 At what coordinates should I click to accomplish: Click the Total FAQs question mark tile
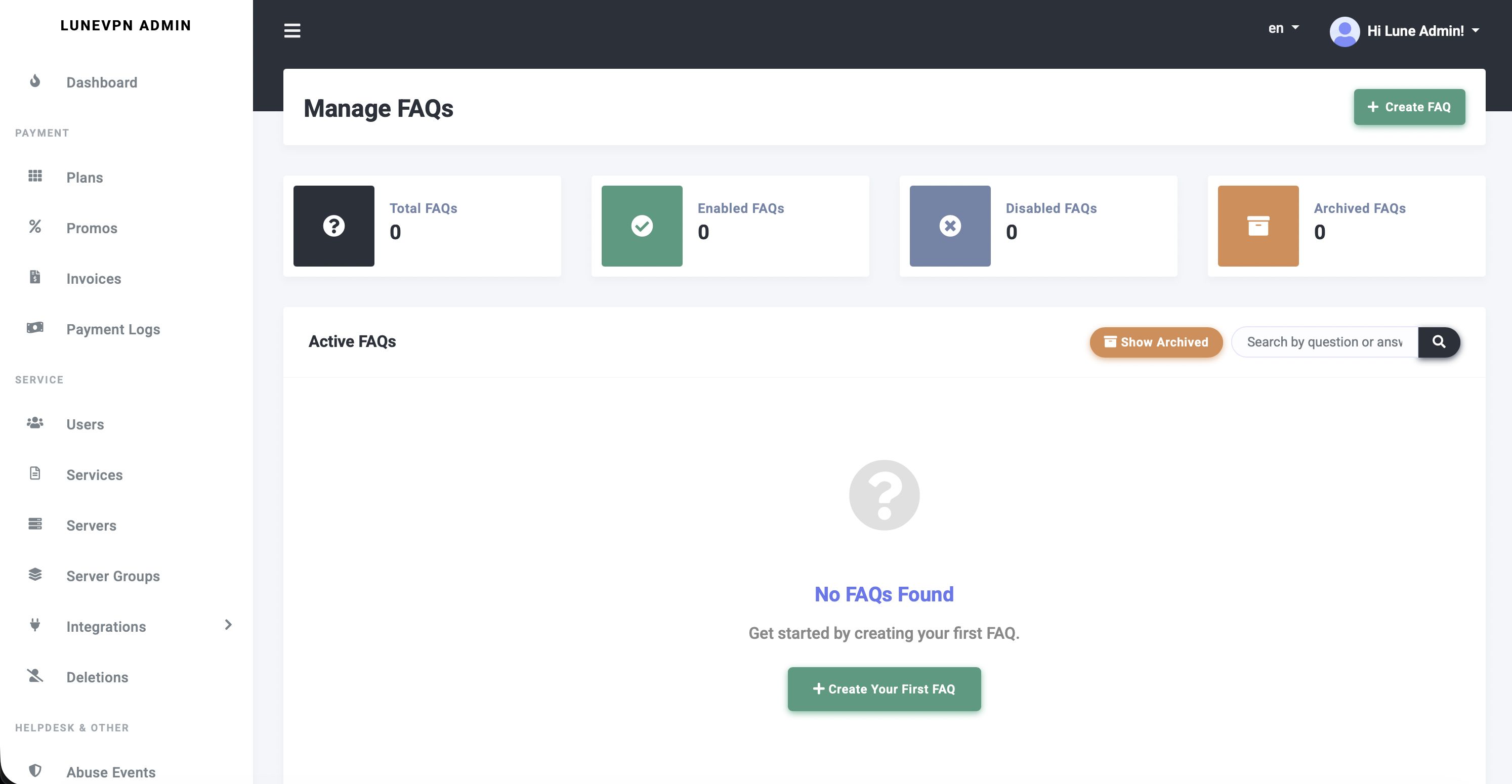pyautogui.click(x=333, y=226)
